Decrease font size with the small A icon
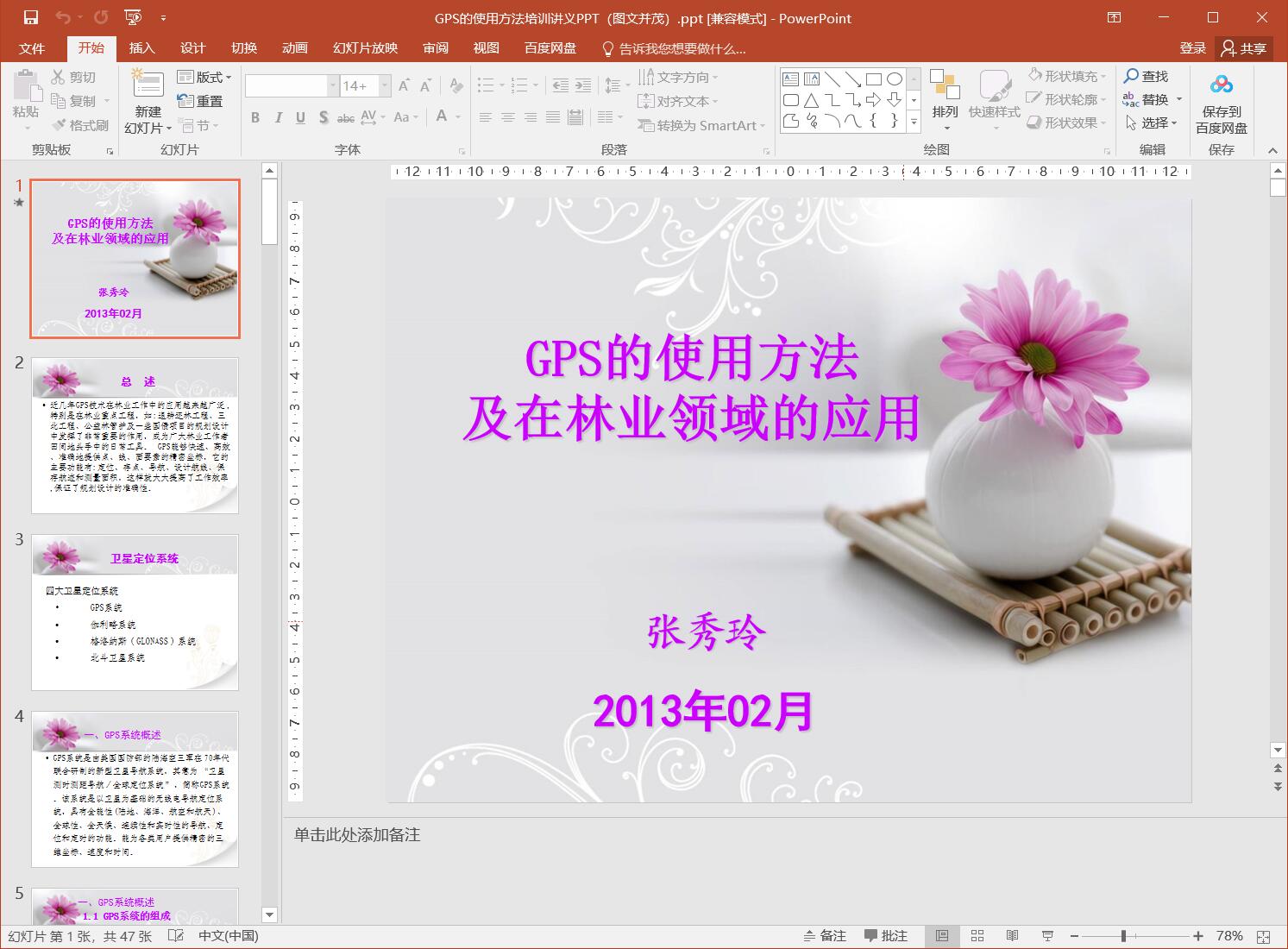The width and height of the screenshot is (1288, 949). (425, 85)
